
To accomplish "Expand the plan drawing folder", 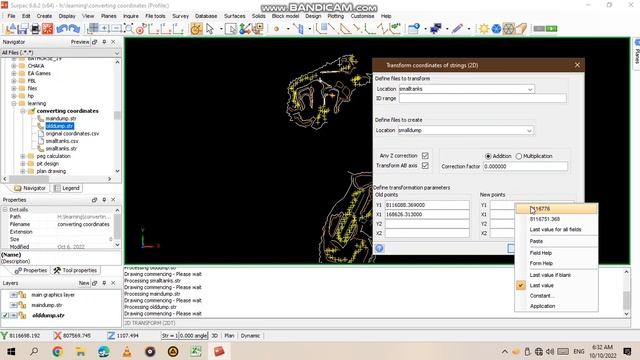I will click(x=23, y=171).
